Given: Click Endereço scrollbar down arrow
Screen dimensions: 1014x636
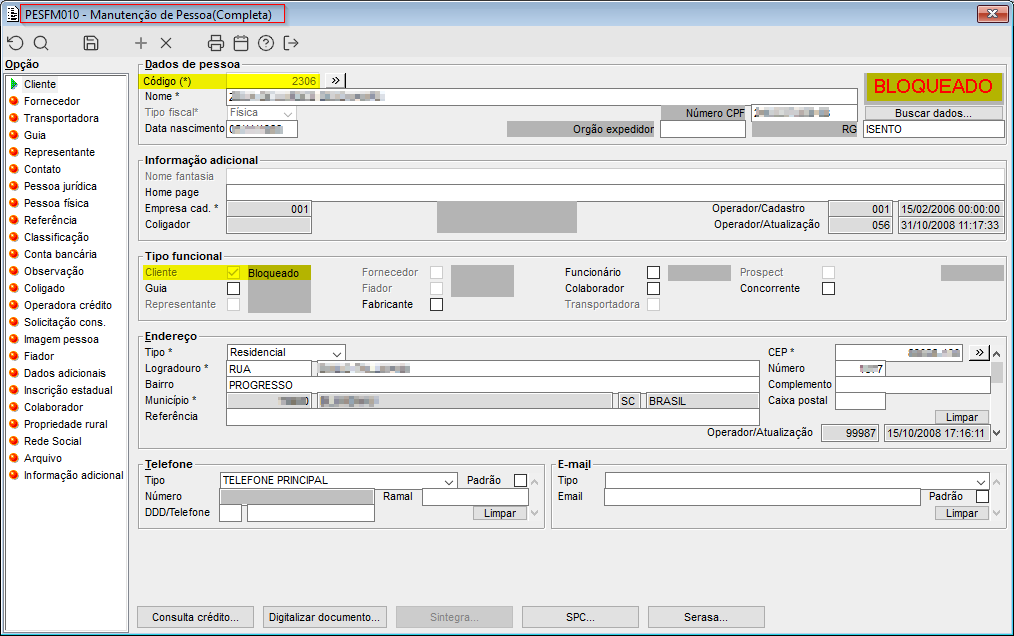Looking at the screenshot, I should coord(997,433).
